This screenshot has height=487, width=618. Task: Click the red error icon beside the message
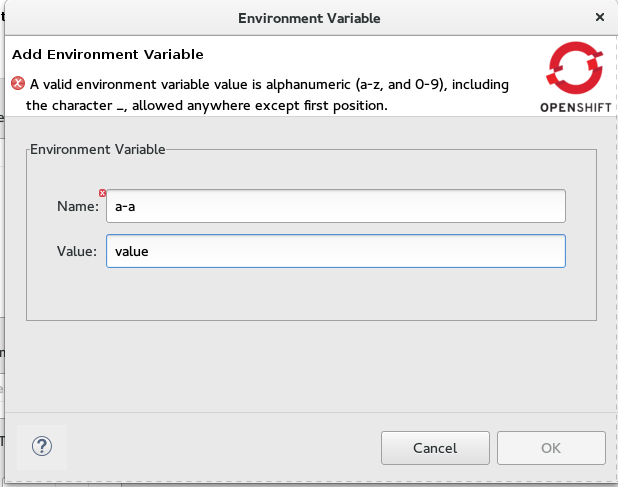[18, 85]
